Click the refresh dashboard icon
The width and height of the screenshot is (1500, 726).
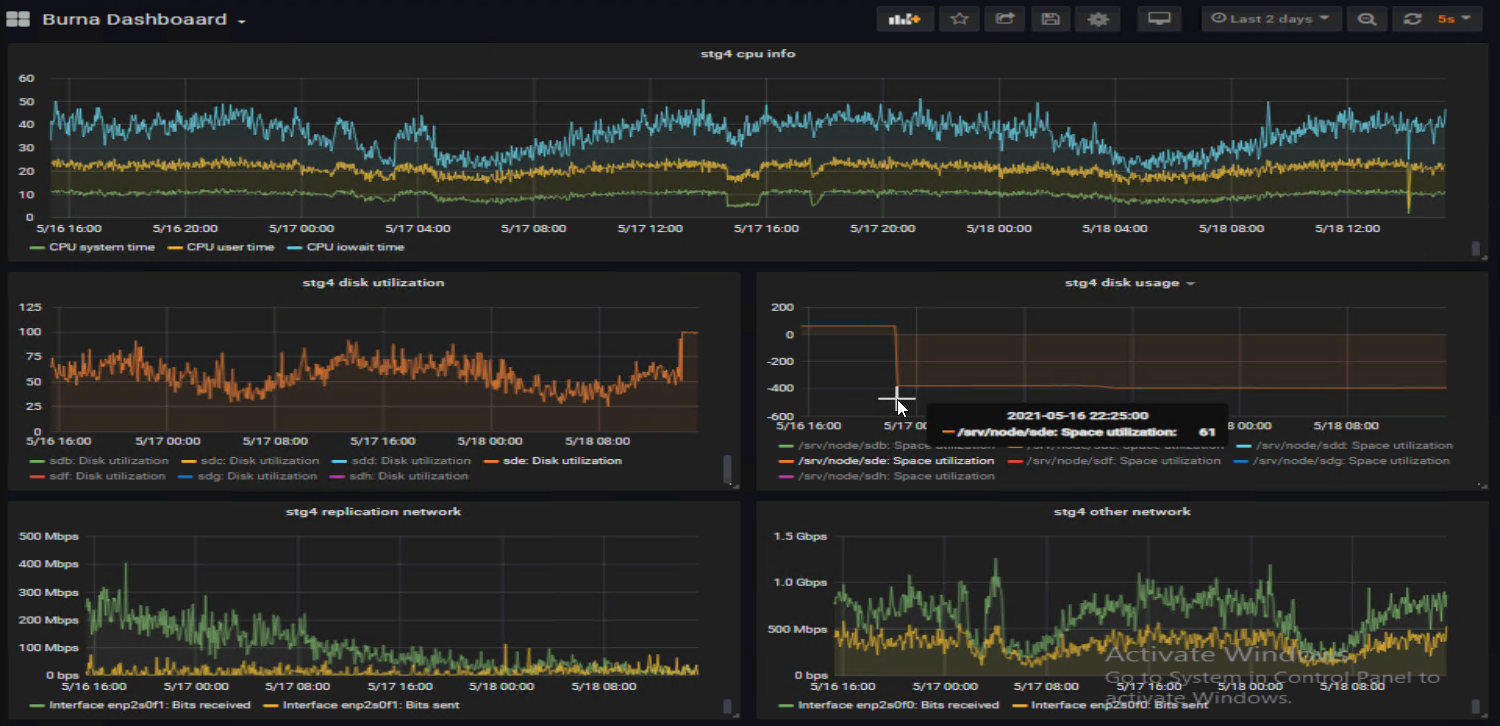1412,19
